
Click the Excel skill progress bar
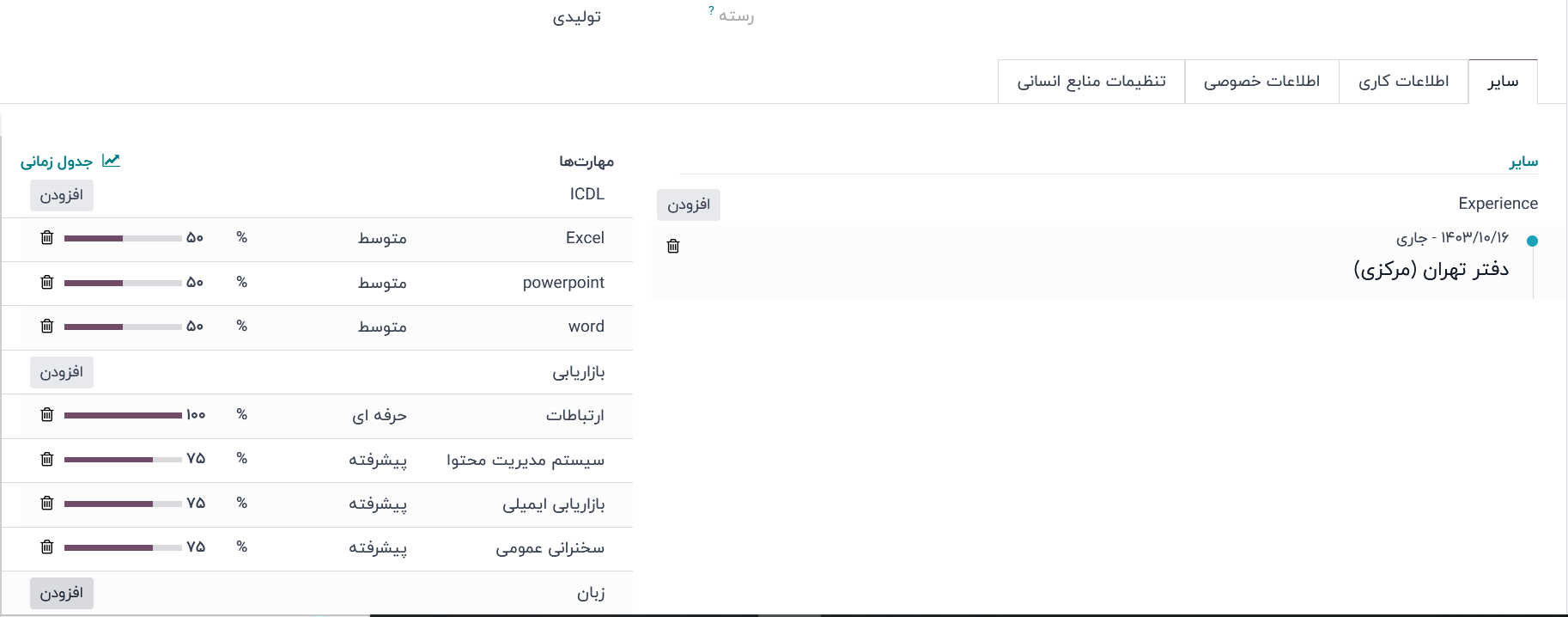pos(123,238)
